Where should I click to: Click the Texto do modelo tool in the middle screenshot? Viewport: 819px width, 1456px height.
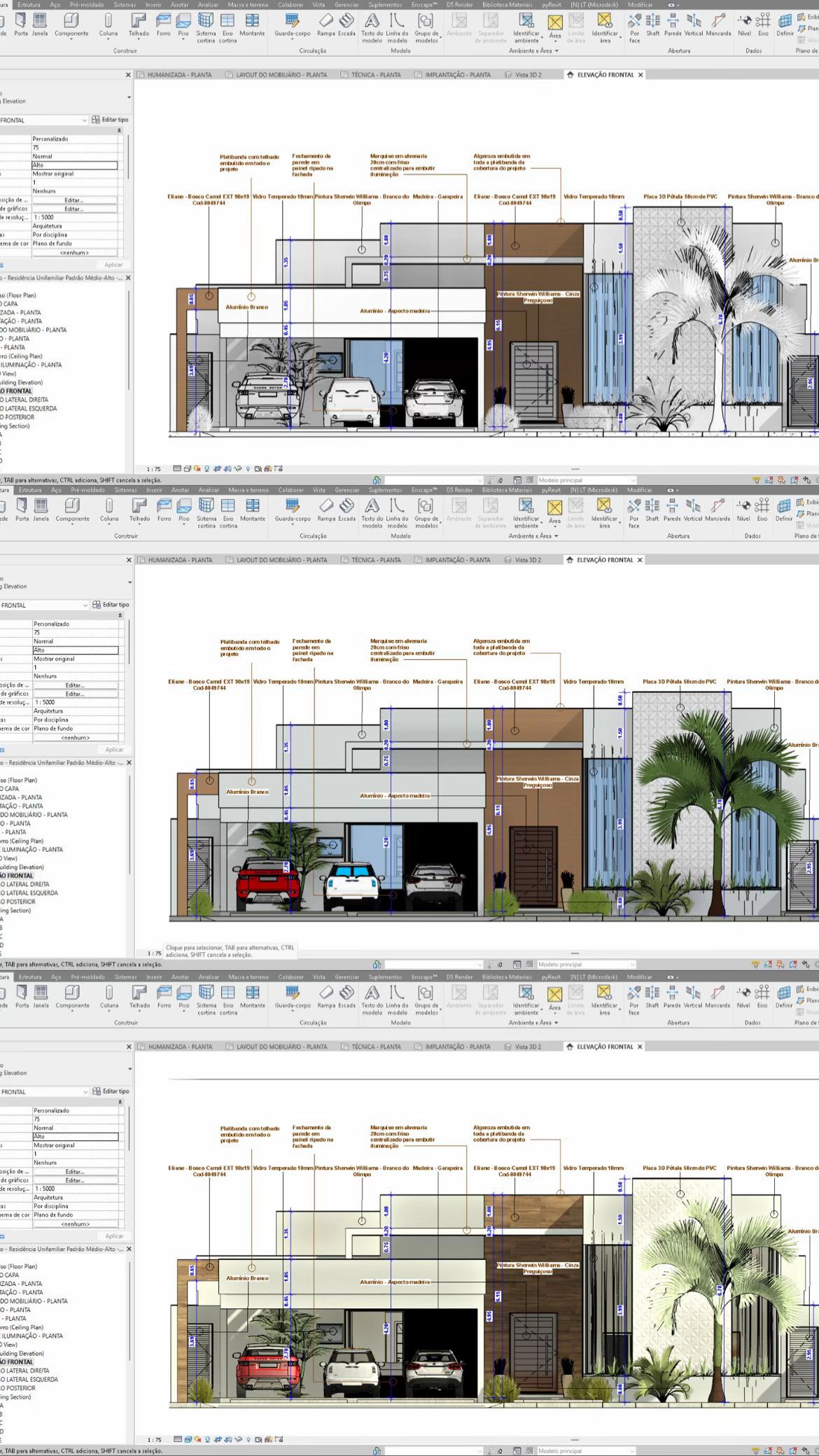point(372,513)
